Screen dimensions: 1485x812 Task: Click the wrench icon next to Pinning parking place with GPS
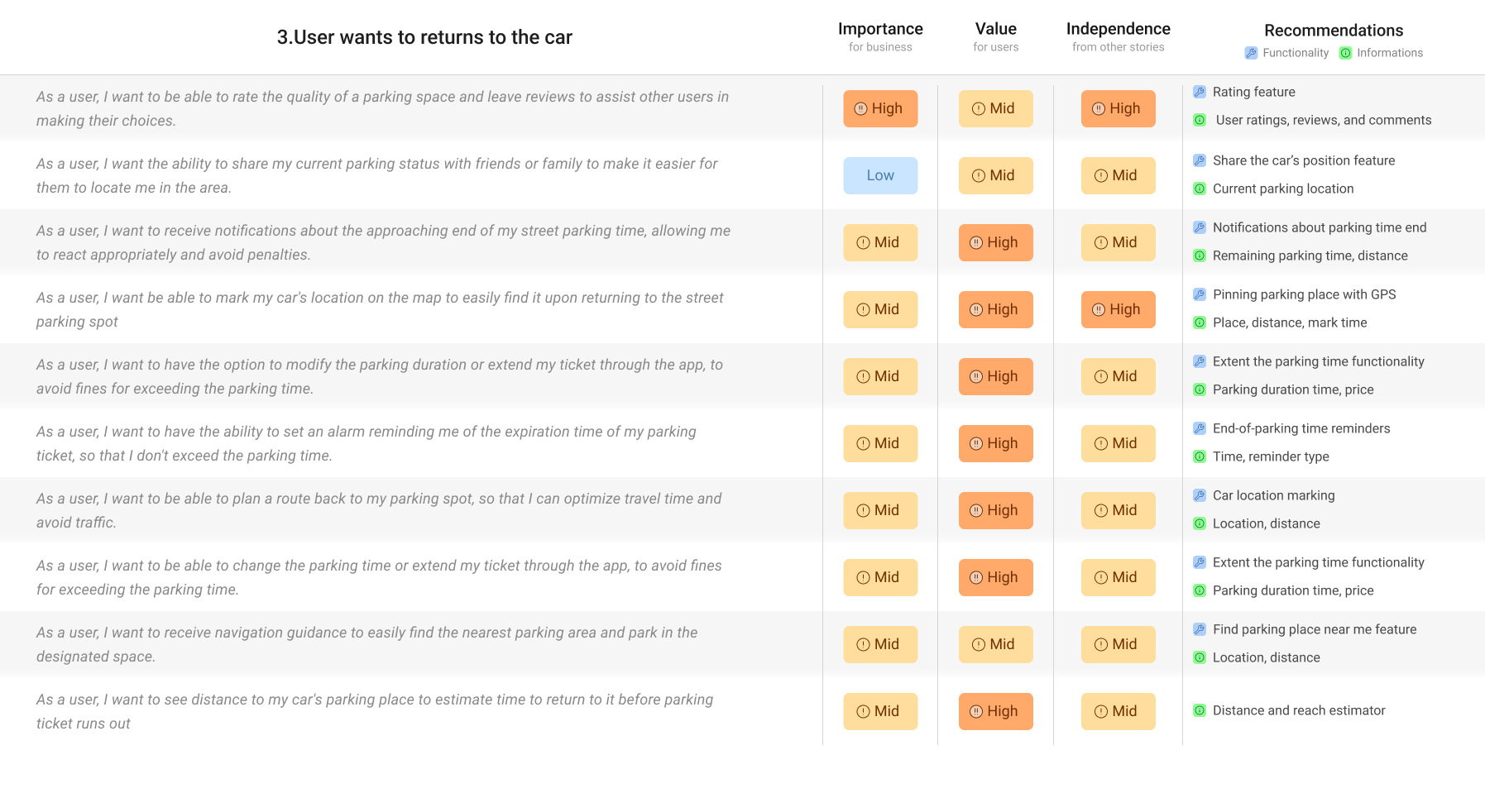[1200, 294]
